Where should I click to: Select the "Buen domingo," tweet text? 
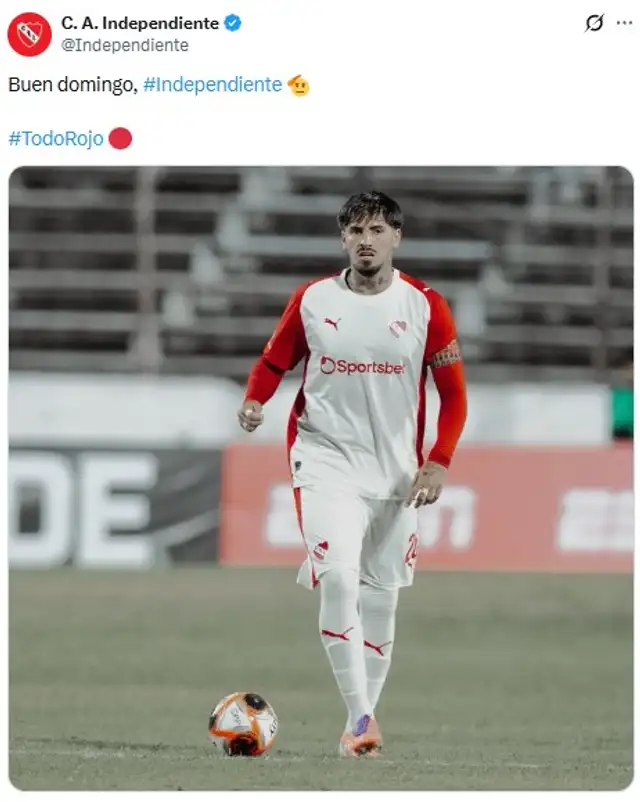pos(73,85)
